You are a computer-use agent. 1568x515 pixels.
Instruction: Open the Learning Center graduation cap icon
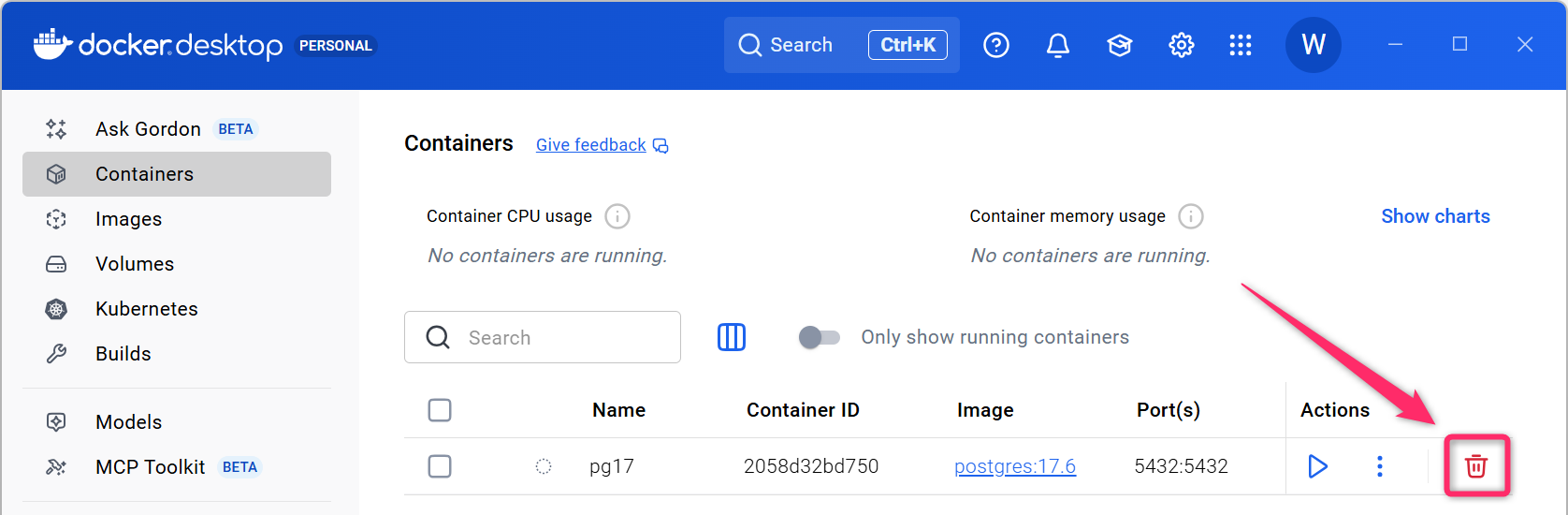(x=1119, y=45)
